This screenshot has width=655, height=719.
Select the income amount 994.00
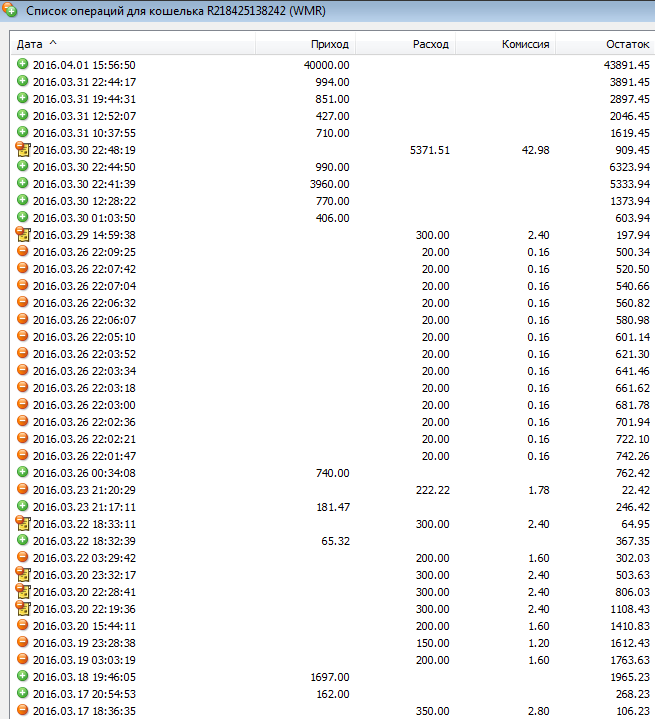(333, 82)
